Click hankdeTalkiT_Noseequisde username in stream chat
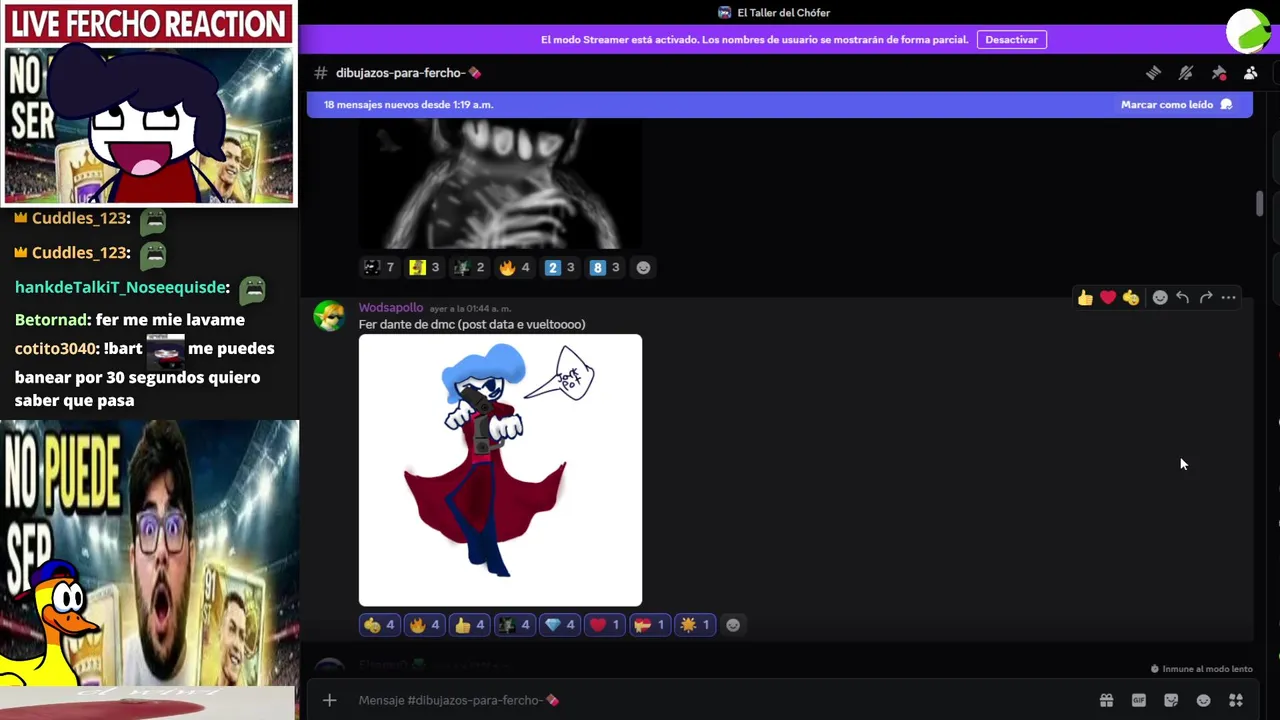 coord(122,287)
